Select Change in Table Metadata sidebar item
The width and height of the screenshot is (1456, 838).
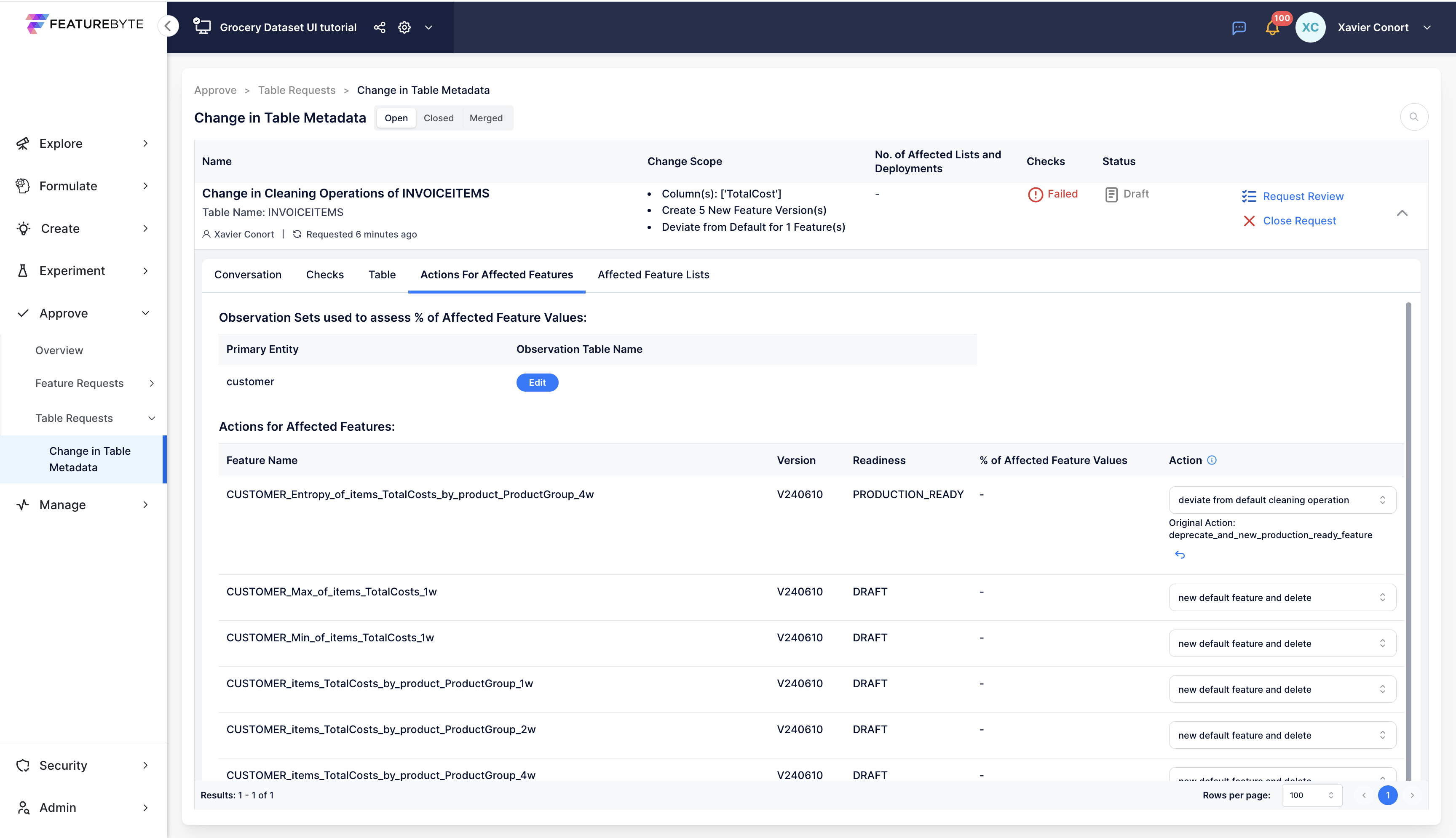[x=83, y=459]
